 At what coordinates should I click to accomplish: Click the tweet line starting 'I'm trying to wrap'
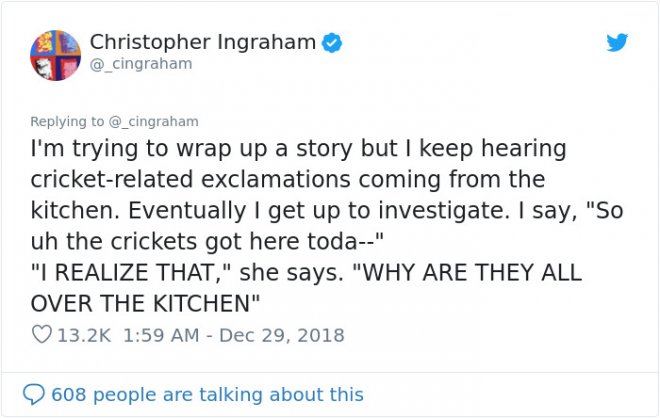coord(298,149)
